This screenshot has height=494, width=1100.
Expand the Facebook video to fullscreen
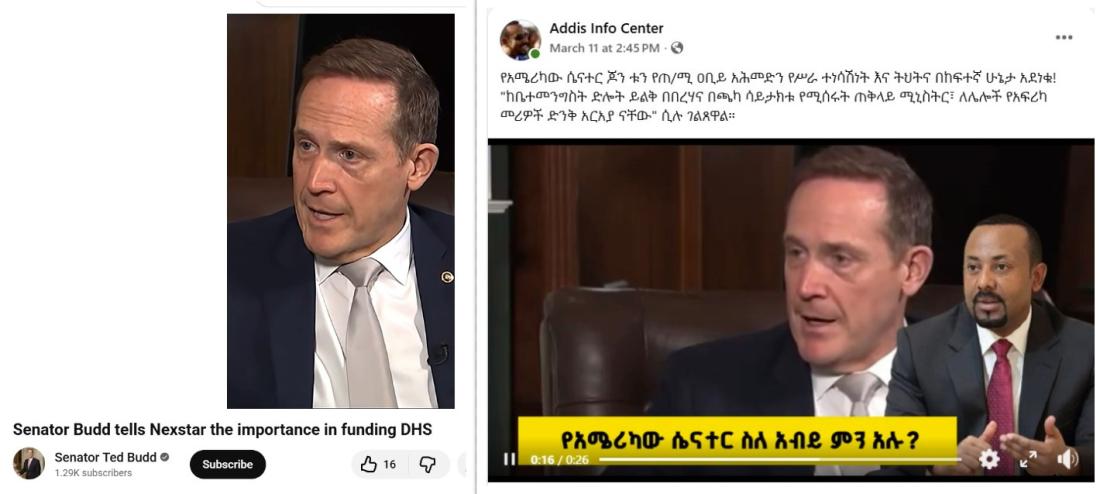tap(1028, 460)
